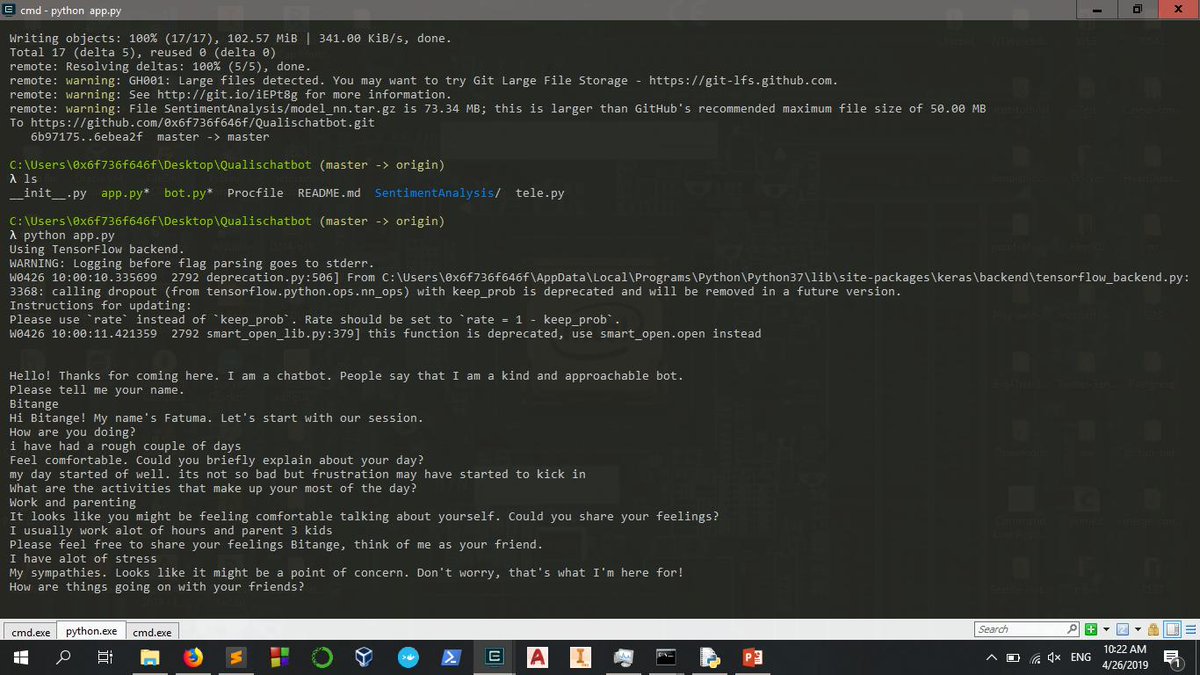Open Task View on the taskbar
Viewport: 1200px width, 675px height.
coord(105,657)
